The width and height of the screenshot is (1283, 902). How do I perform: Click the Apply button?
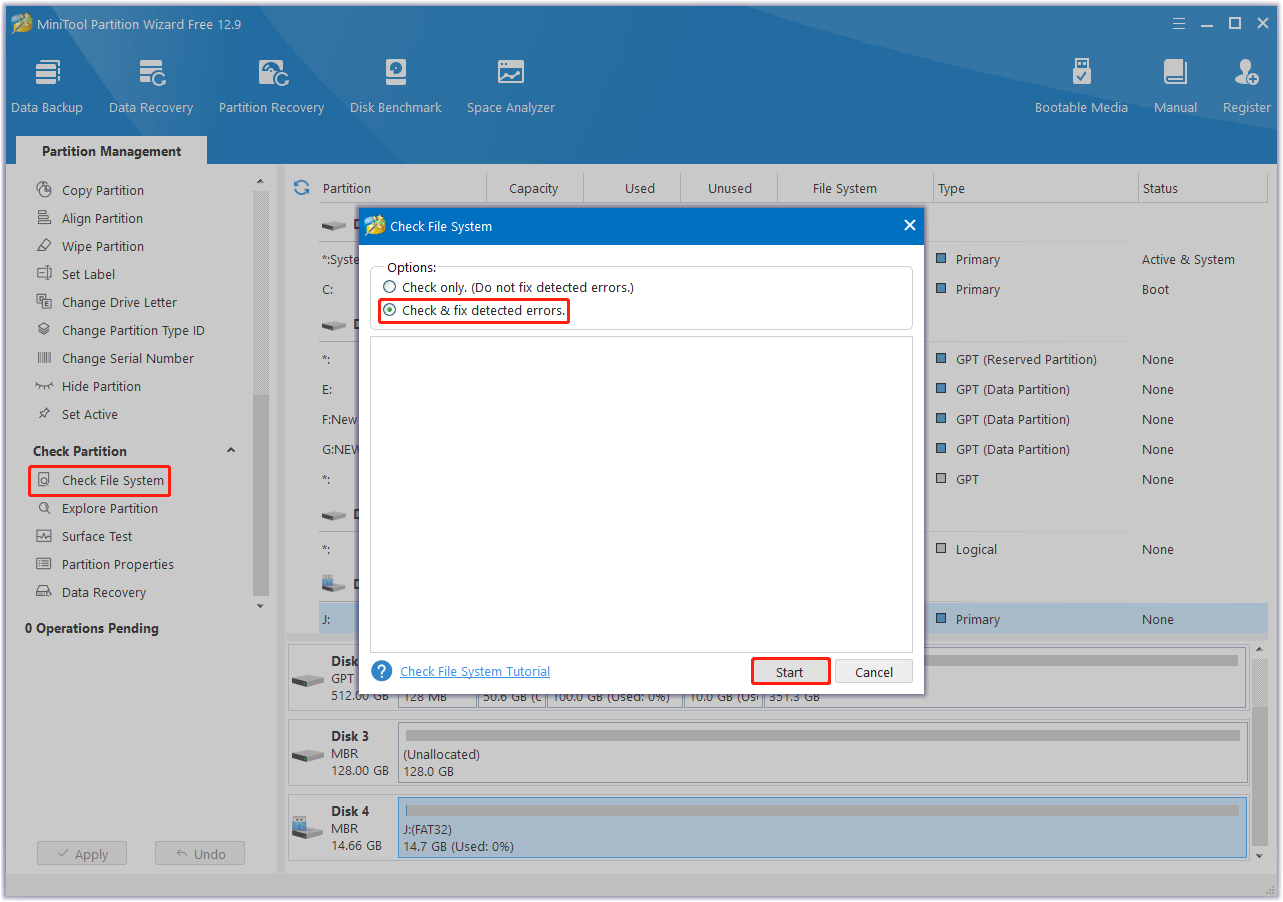pyautogui.click(x=82, y=854)
